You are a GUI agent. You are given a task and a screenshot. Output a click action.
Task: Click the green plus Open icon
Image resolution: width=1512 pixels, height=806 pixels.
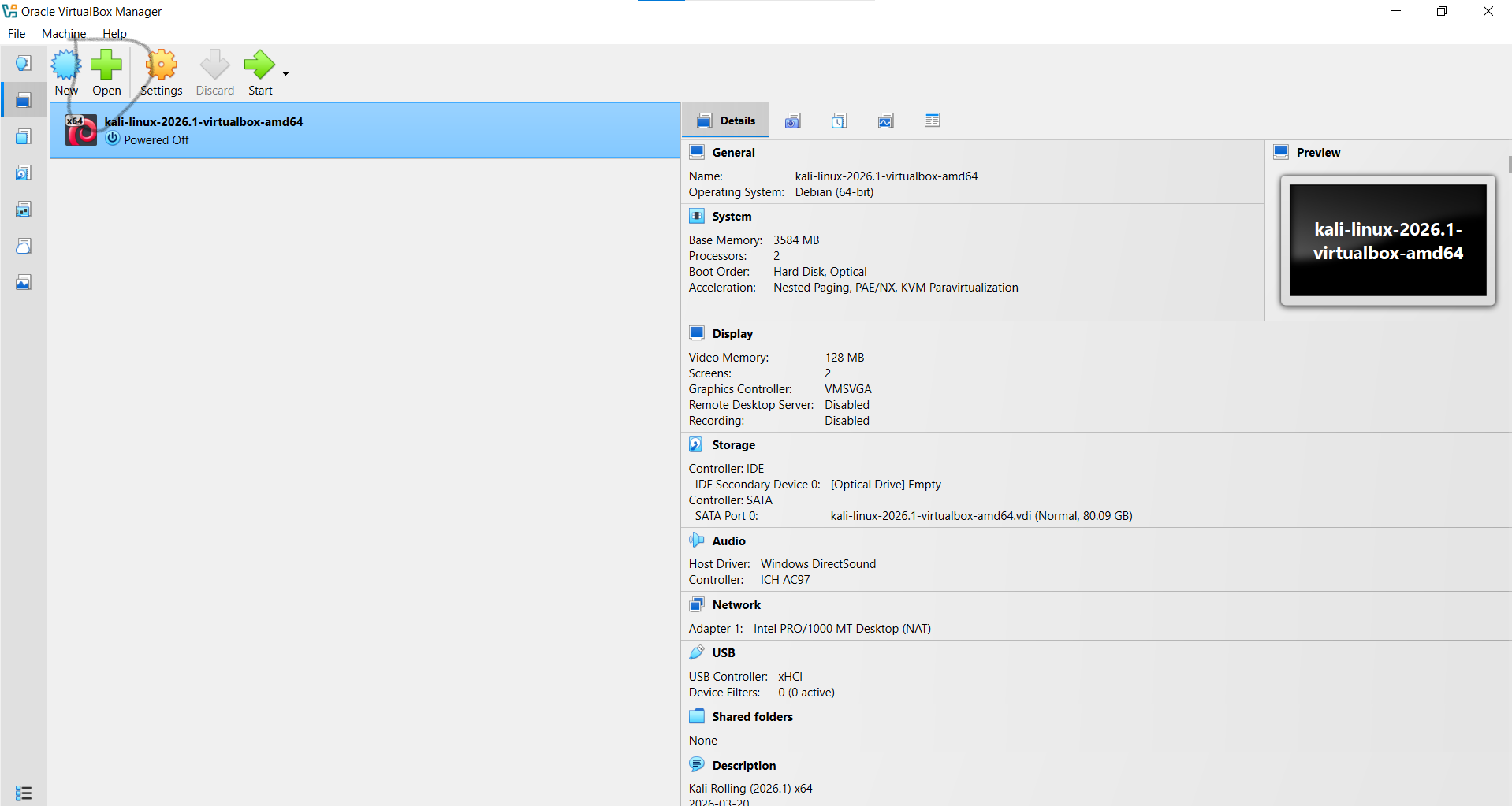click(106, 65)
